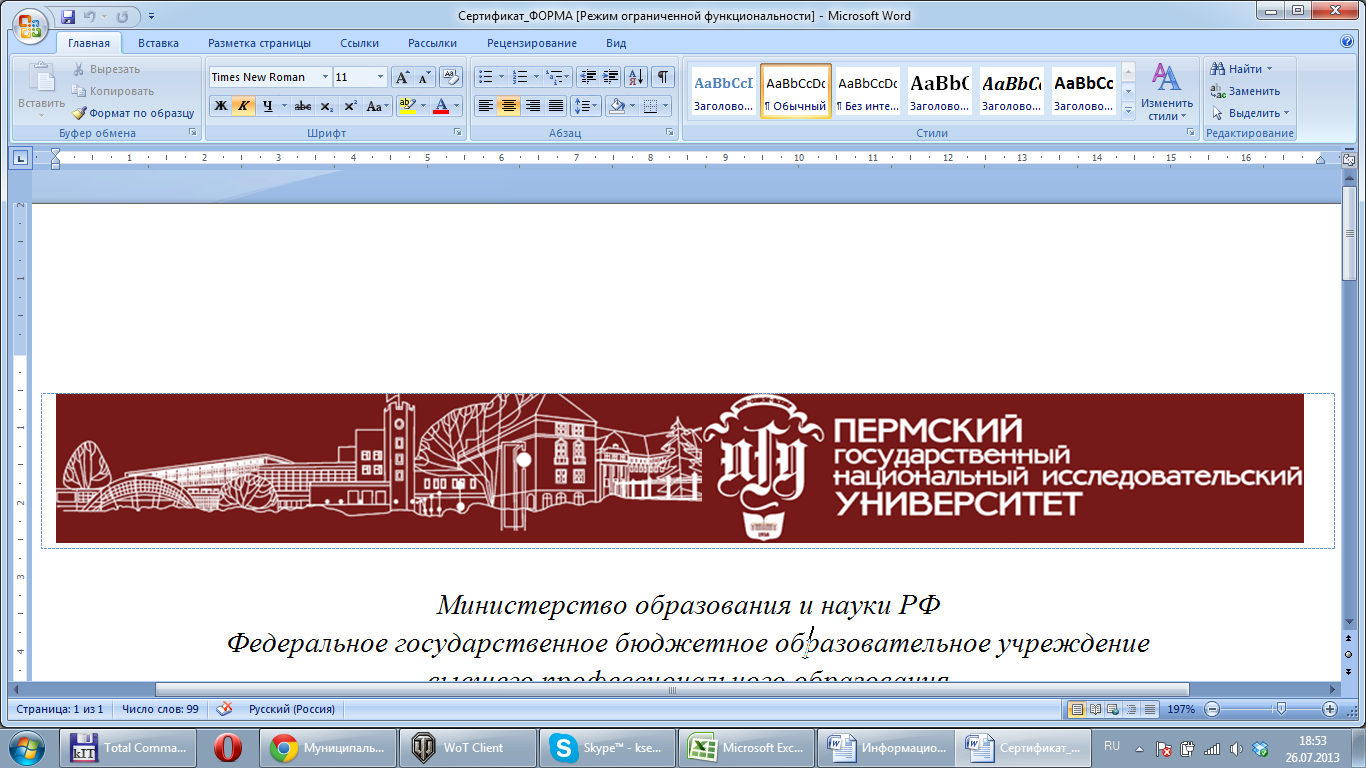
Task: Switch to the Вставка tab
Action: 158,43
